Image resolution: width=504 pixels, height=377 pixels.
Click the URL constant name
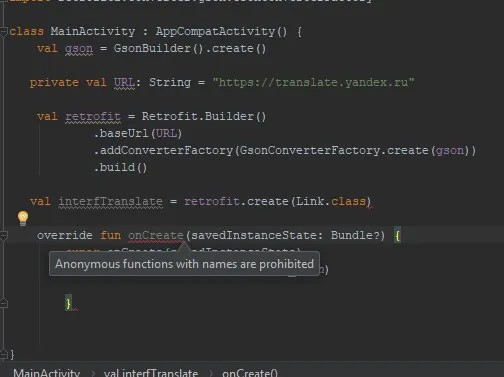pyautogui.click(x=124, y=82)
